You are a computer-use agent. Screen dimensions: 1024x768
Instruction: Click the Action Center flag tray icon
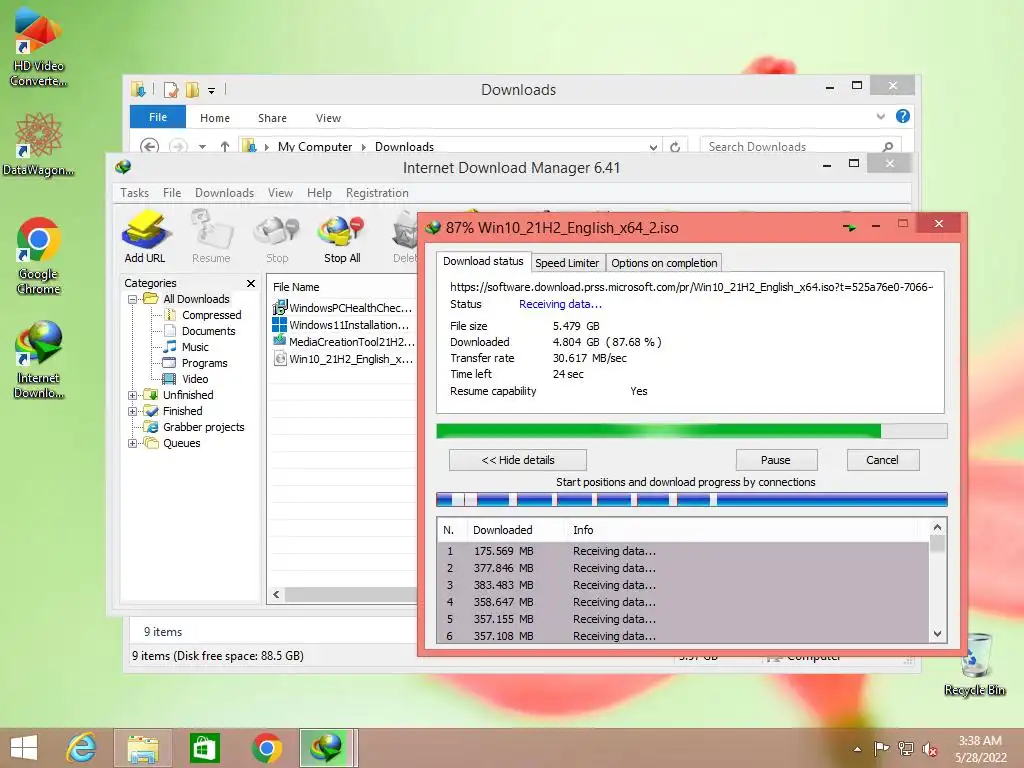point(882,749)
